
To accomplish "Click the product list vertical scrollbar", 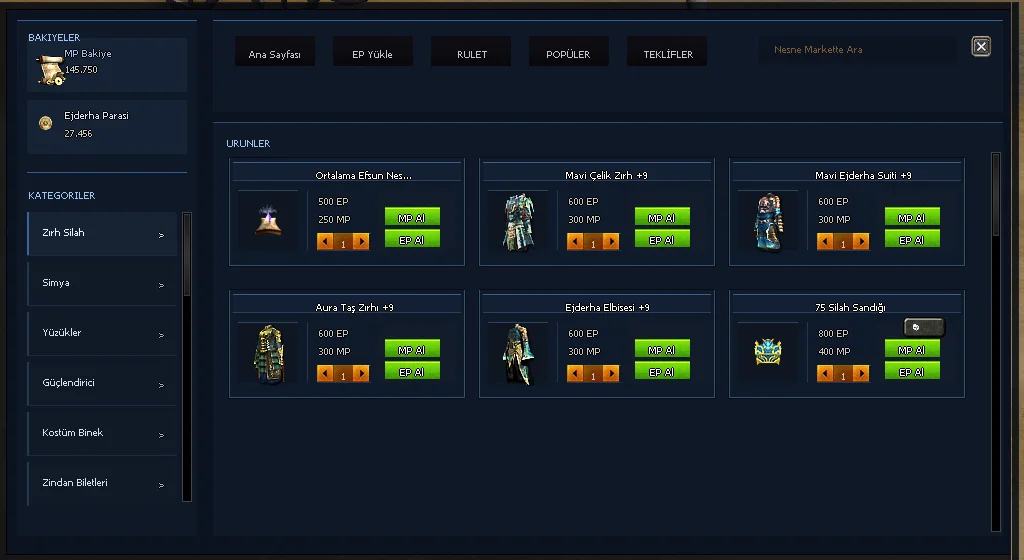I will [x=996, y=342].
